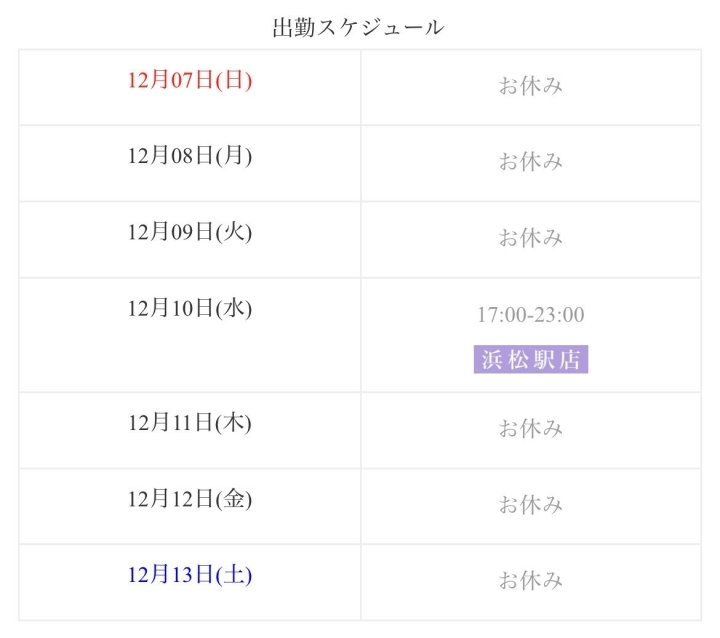Image resolution: width=720 pixels, height=638 pixels.
Task: Click the (金) Friday weekday label
Action: (234, 498)
